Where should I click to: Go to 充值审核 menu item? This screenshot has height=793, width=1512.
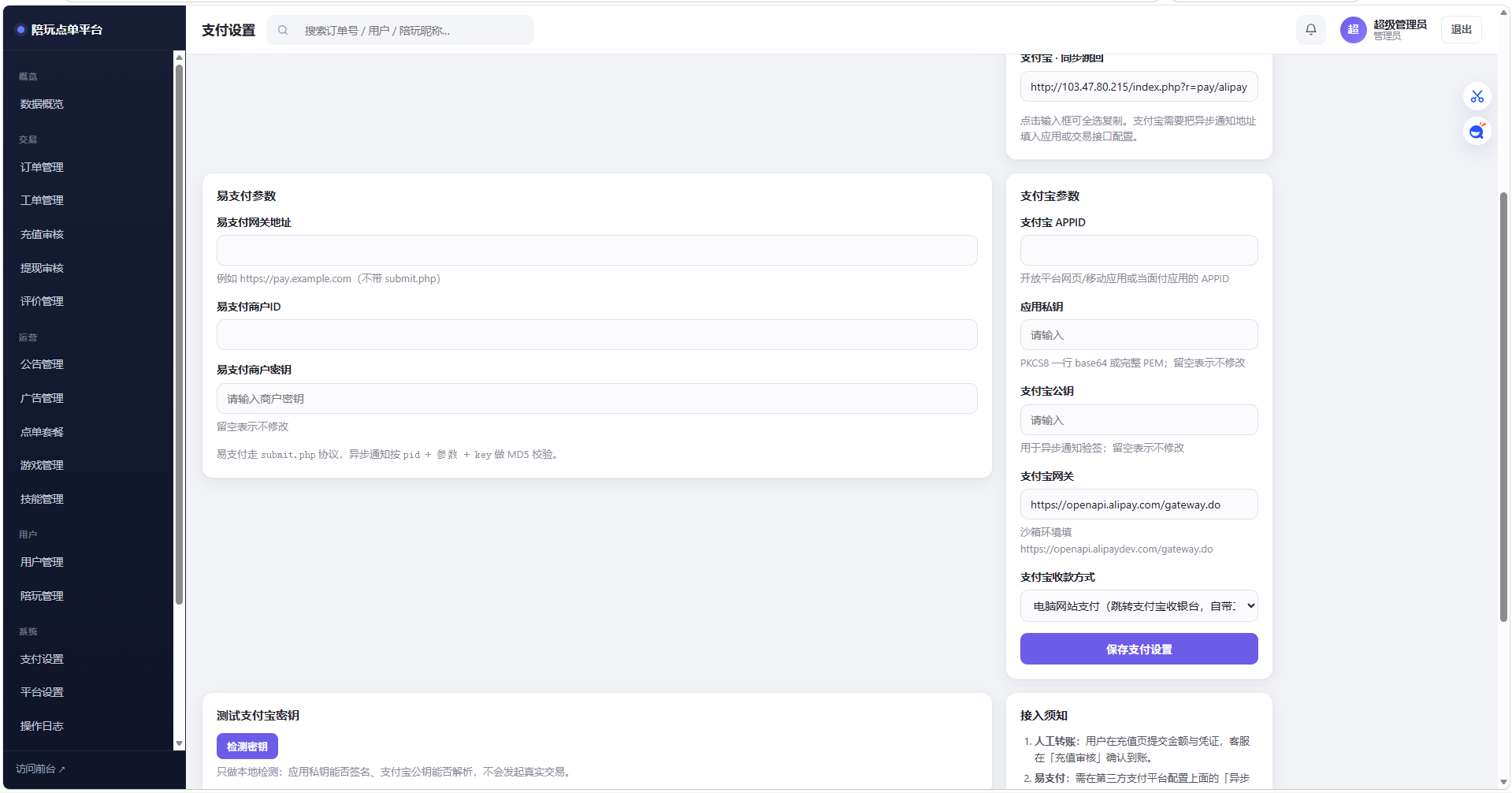click(42, 234)
